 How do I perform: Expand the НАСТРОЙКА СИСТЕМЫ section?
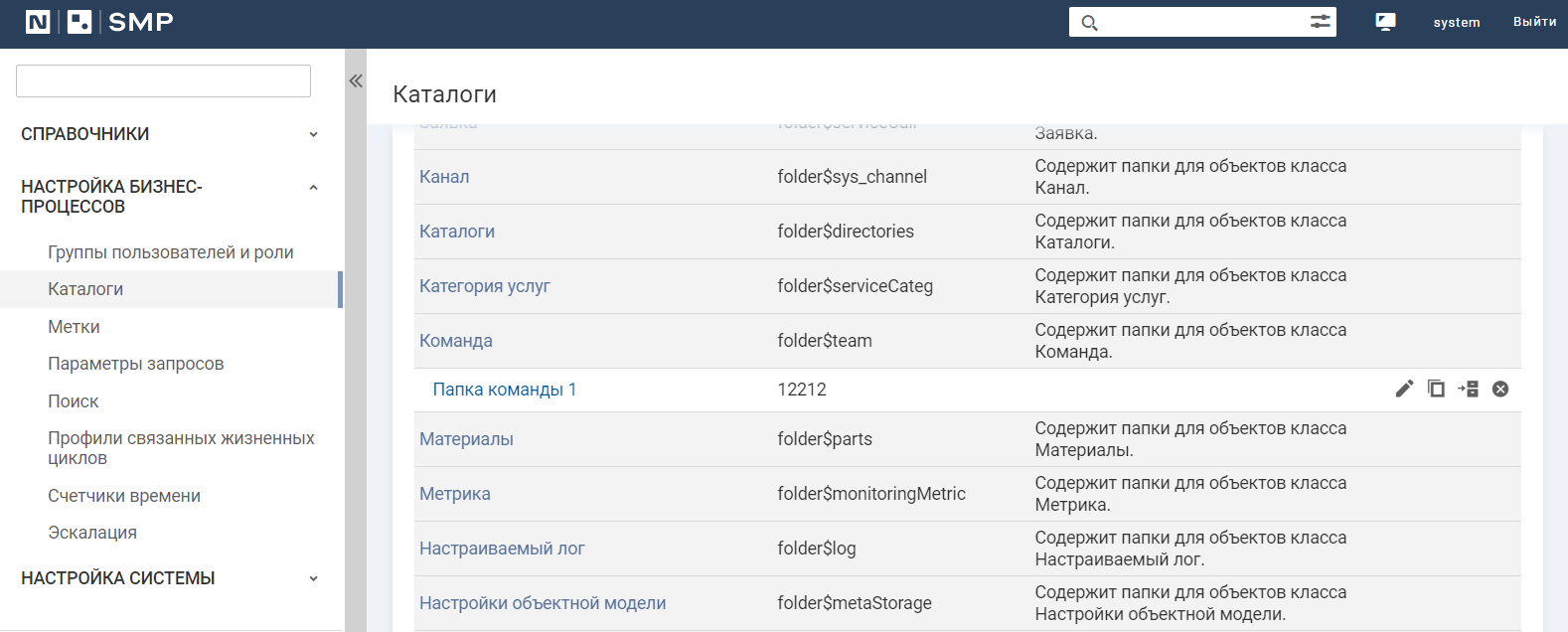point(313,578)
